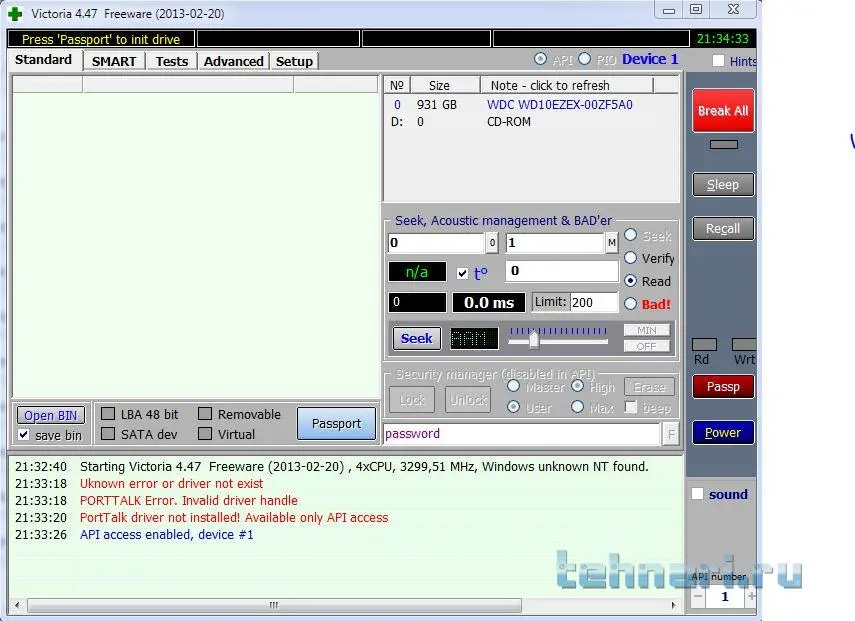The height and width of the screenshot is (621, 855).
Task: Click the Erase button in Security manager
Action: coord(649,387)
